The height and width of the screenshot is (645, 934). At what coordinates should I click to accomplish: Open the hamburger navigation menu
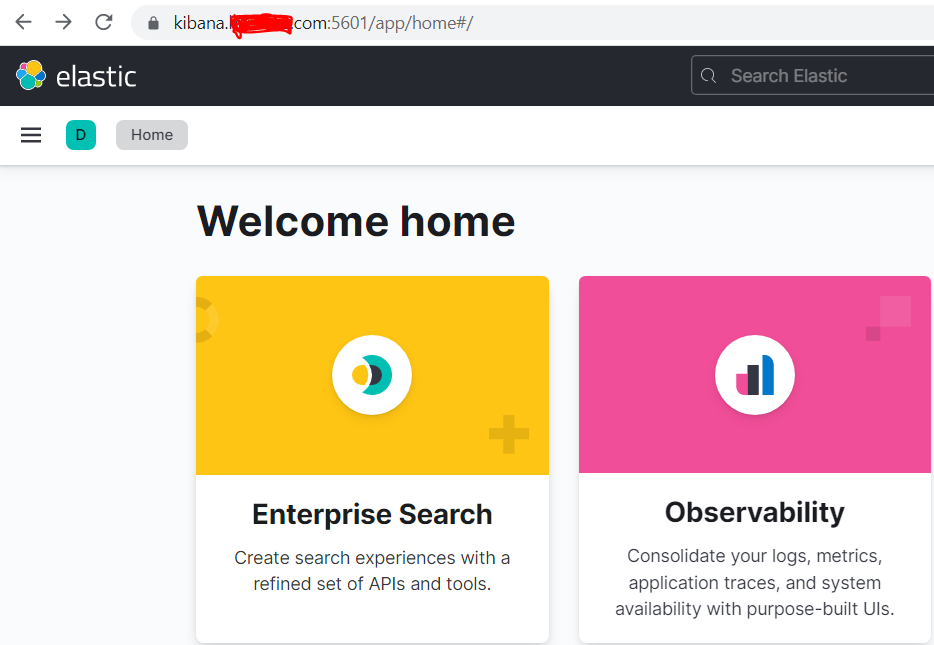tap(31, 135)
